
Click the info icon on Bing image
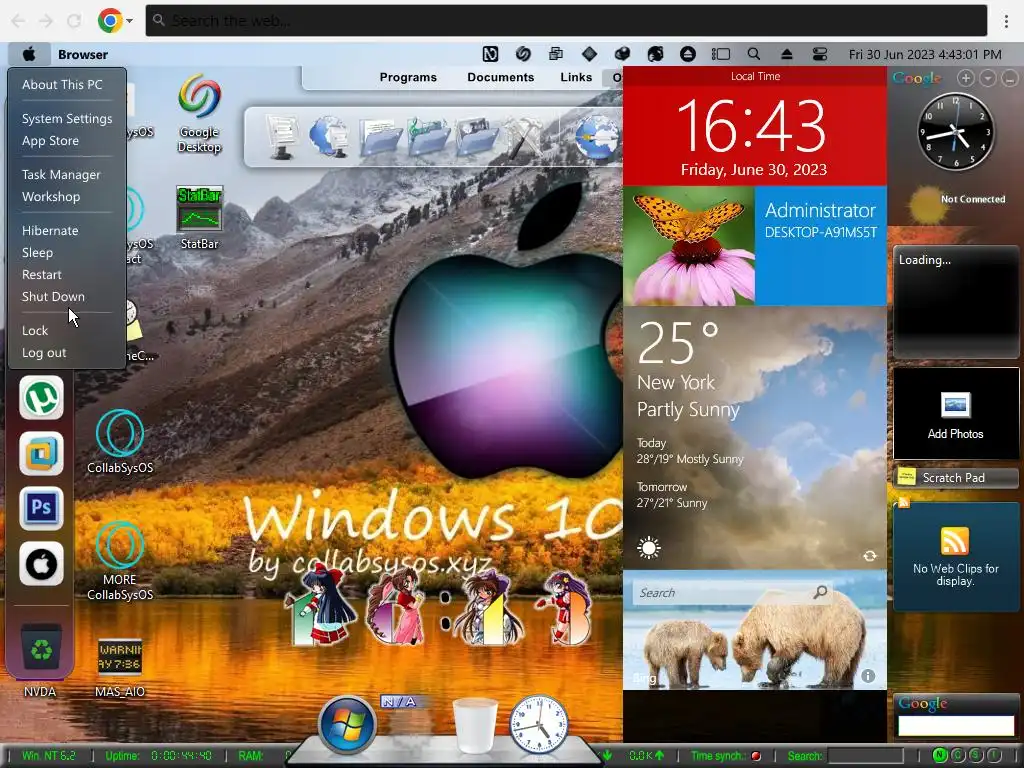[x=868, y=676]
